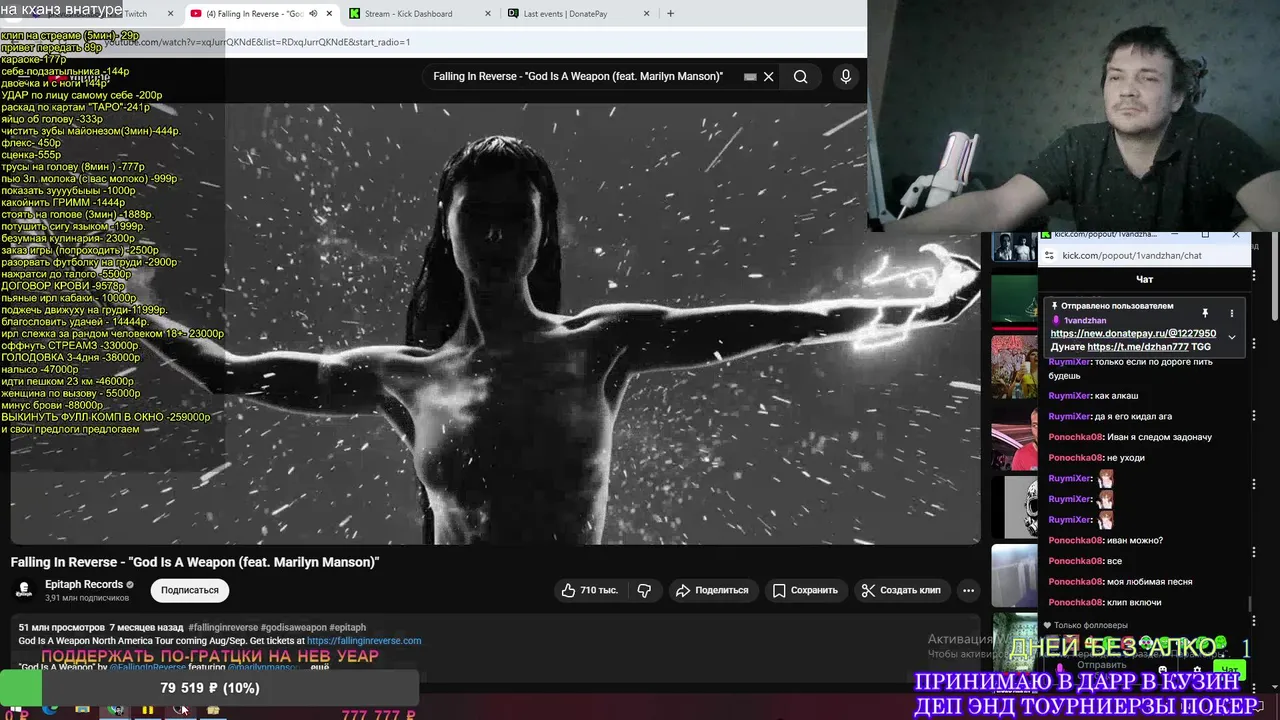Viewport: 1280px width, 720px height.
Task: Open the #epitaph hashtag
Action: (347, 627)
